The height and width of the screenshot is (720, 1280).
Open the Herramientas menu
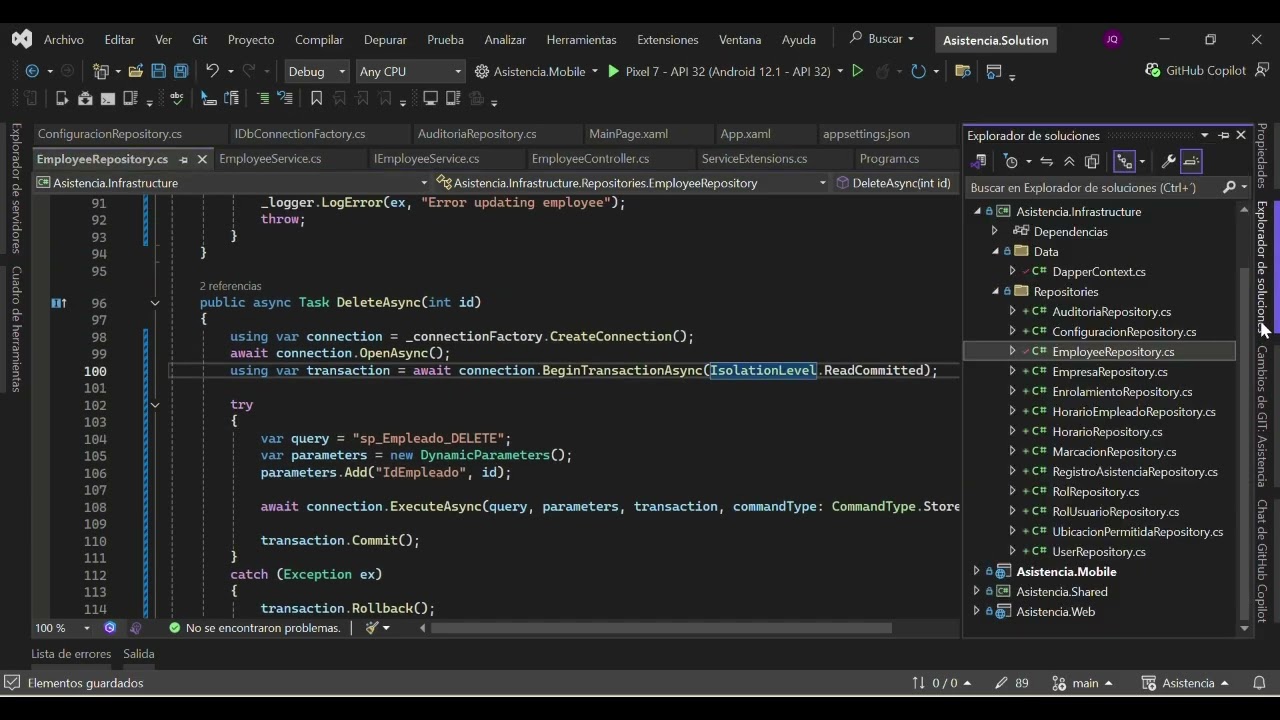[x=581, y=39]
